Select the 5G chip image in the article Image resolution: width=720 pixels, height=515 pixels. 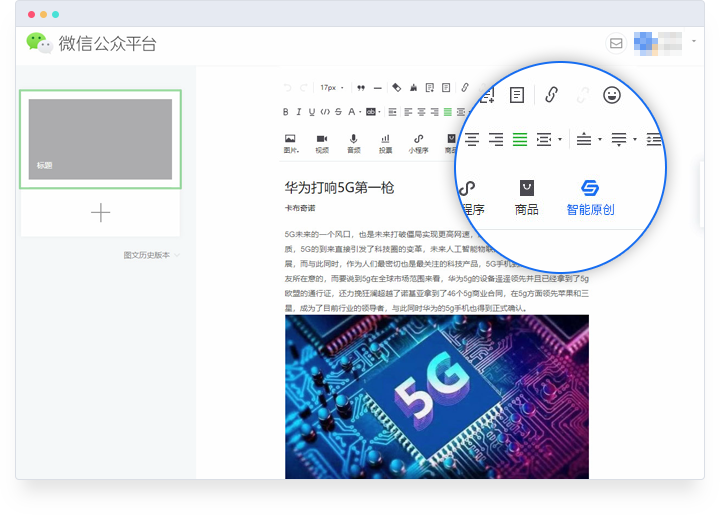tap(437, 397)
